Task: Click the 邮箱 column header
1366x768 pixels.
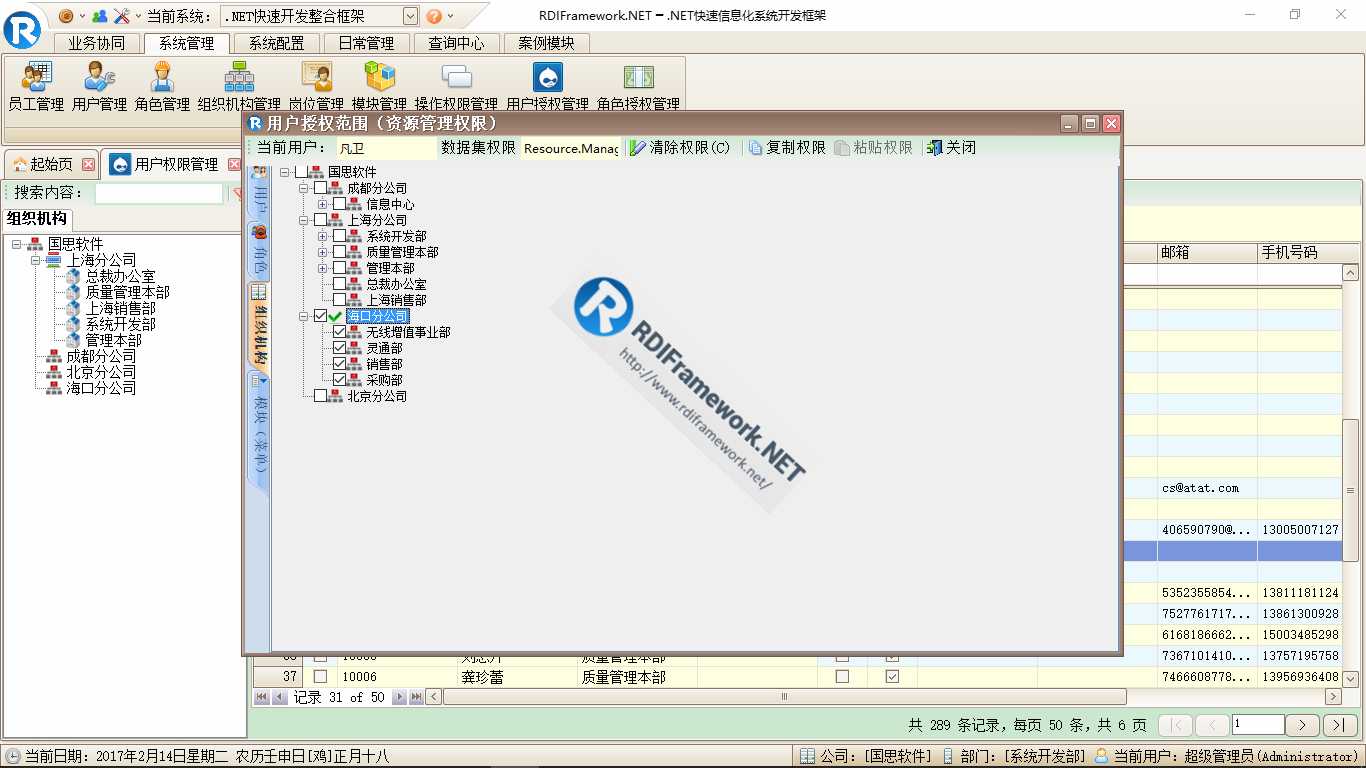Action: tap(1207, 253)
